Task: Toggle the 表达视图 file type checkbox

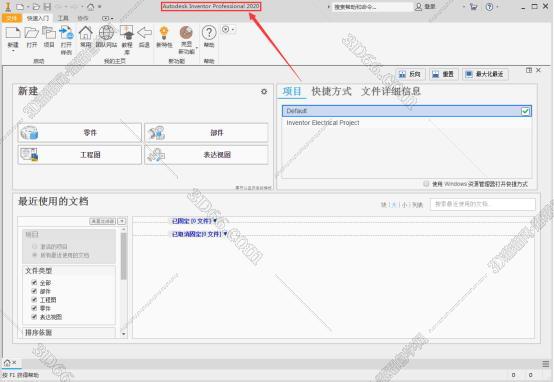Action: click(x=34, y=316)
